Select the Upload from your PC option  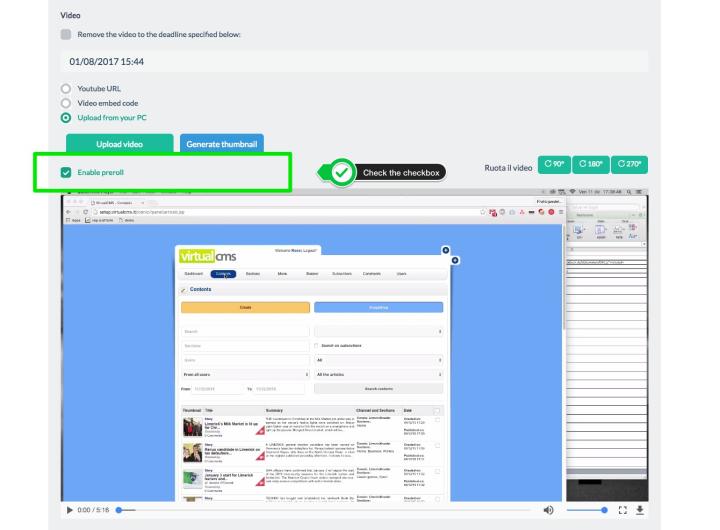(x=66, y=117)
